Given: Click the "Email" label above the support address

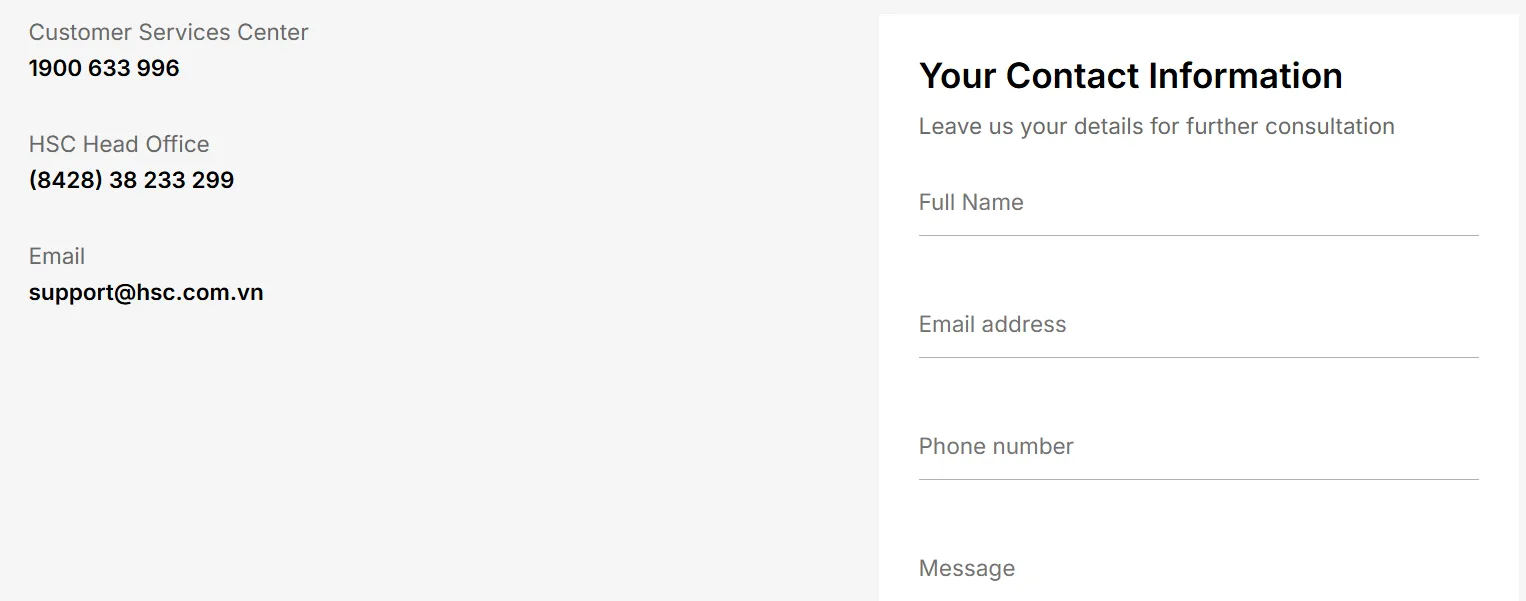Looking at the screenshot, I should [x=57, y=256].
